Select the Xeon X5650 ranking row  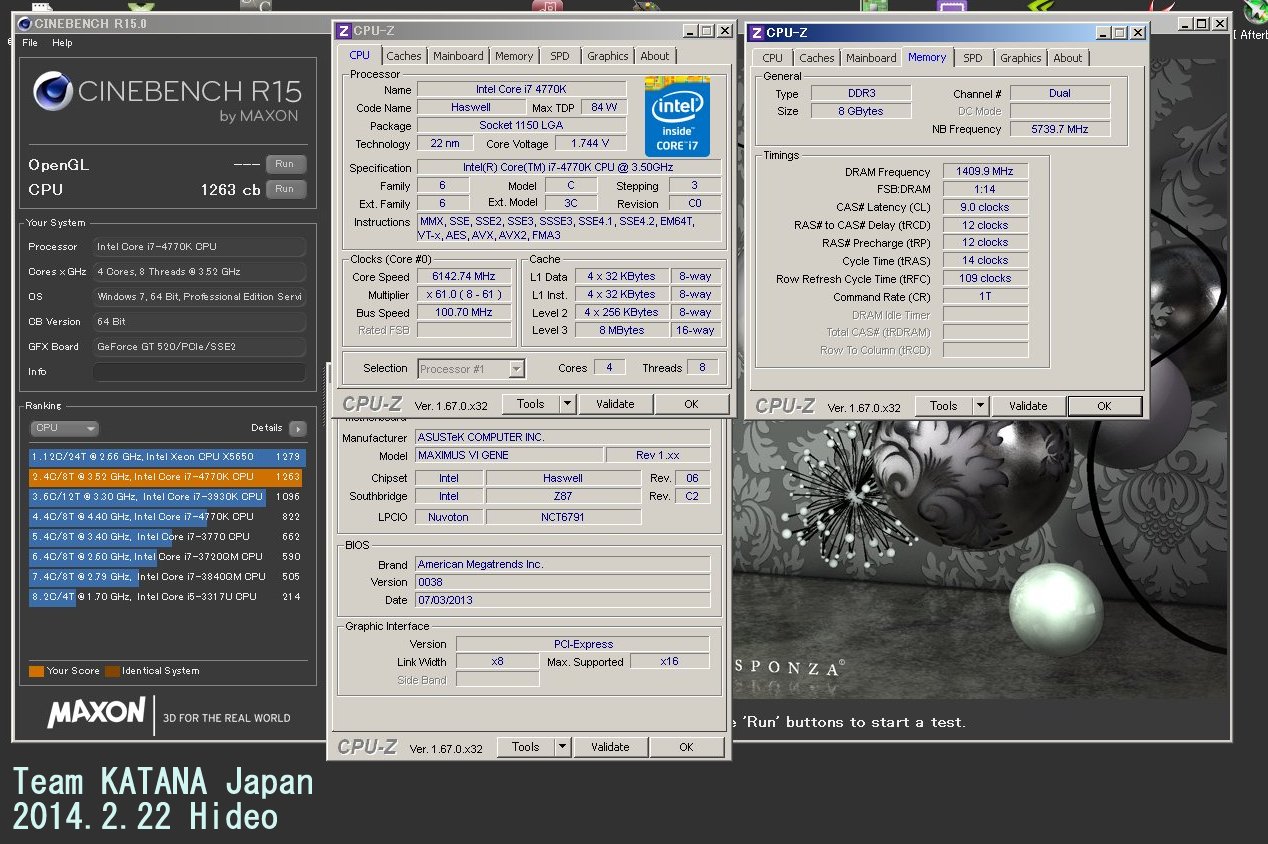click(166, 457)
